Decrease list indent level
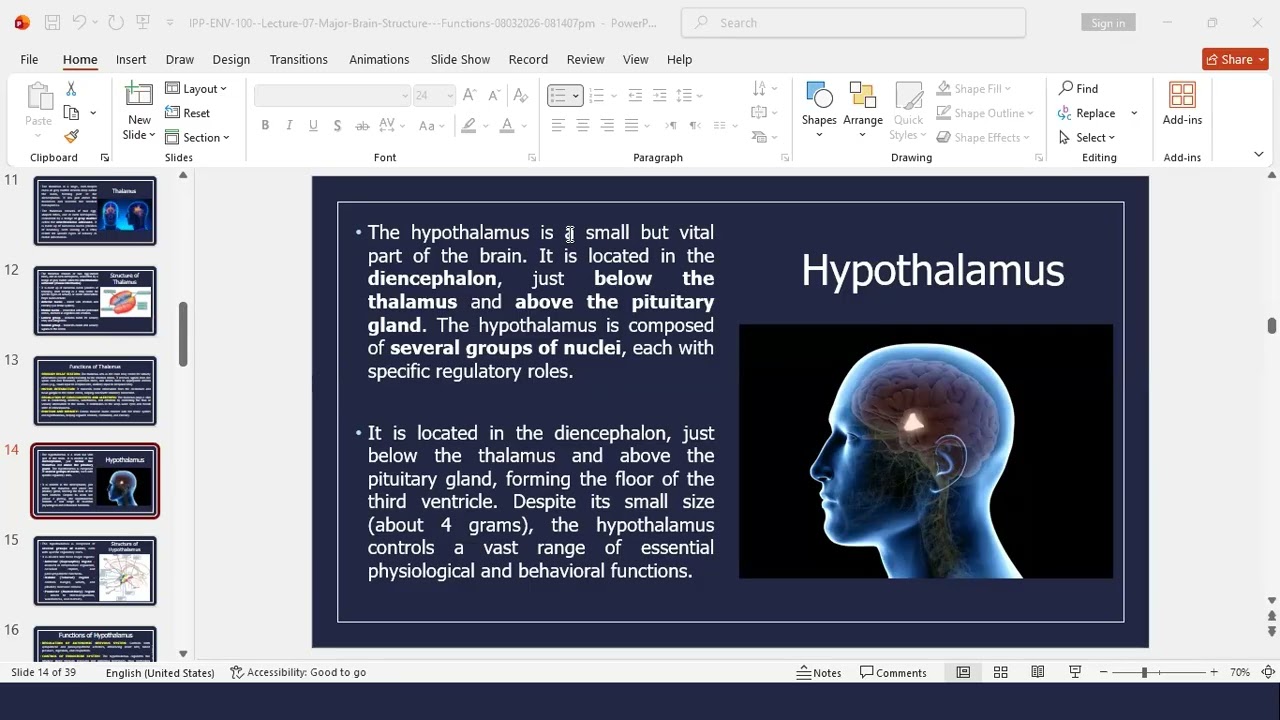The image size is (1280, 720). (635, 95)
